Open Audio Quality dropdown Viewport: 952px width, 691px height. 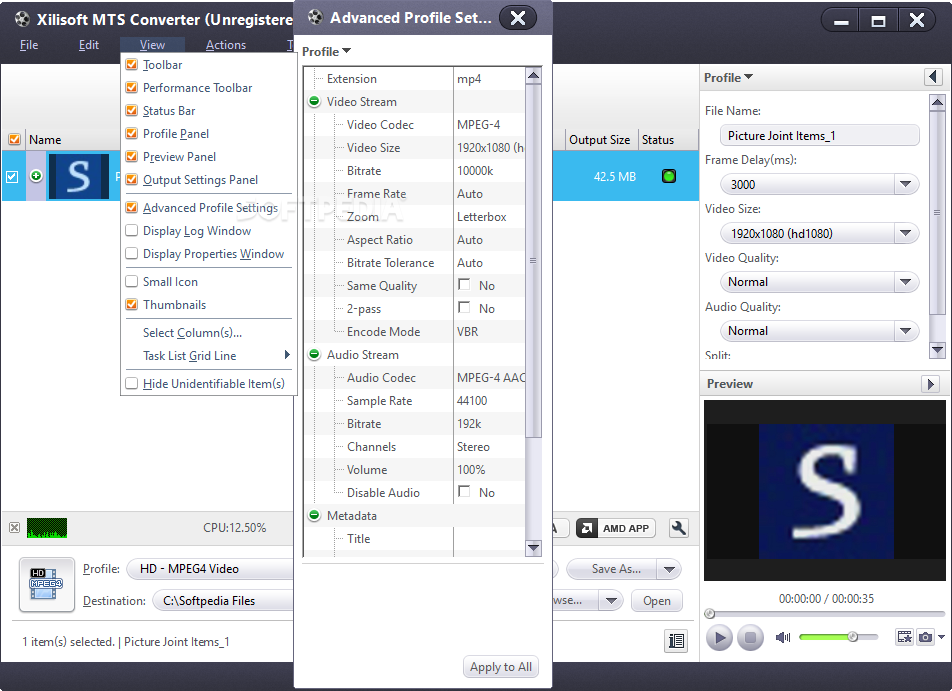click(905, 331)
